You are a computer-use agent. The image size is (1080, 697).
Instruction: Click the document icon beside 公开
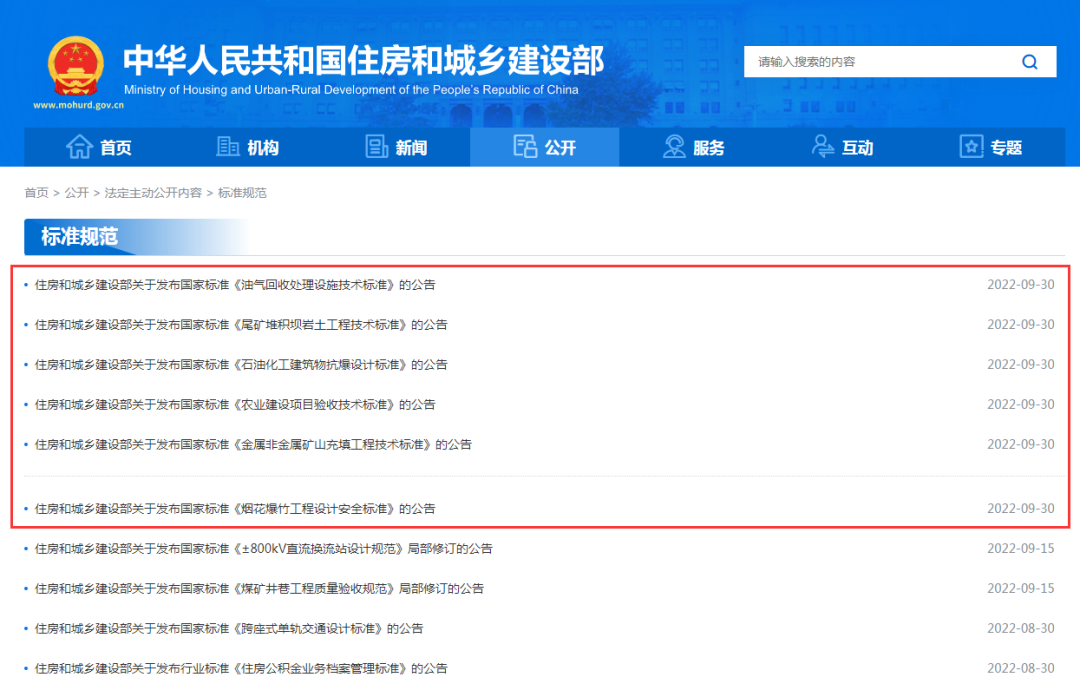[x=525, y=147]
